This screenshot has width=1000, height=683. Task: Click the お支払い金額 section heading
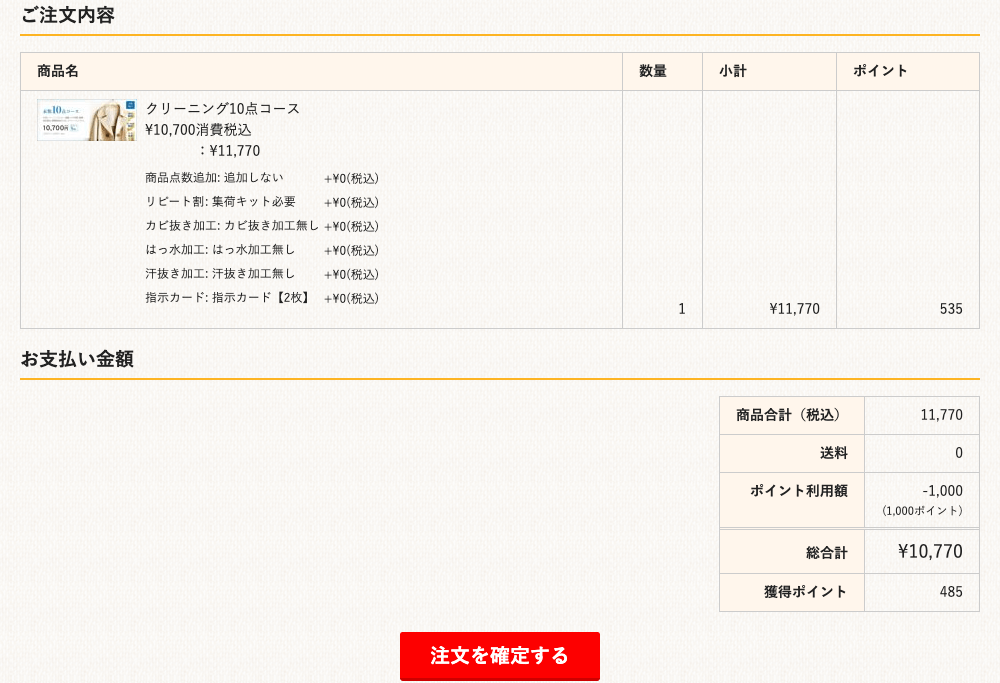[77, 359]
